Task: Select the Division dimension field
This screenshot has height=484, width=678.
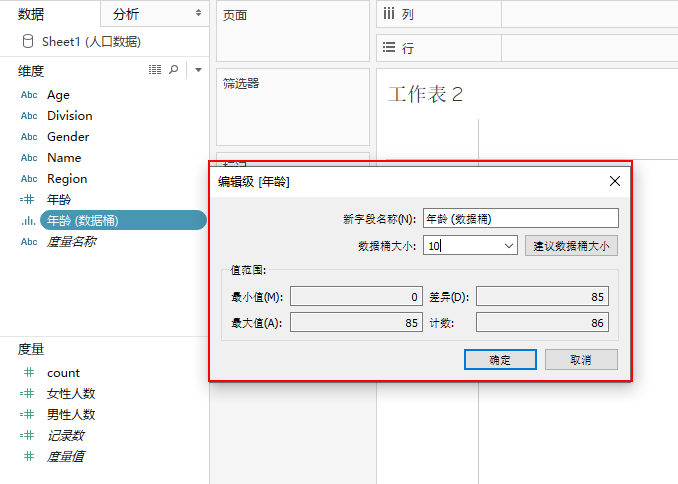Action: [x=70, y=116]
